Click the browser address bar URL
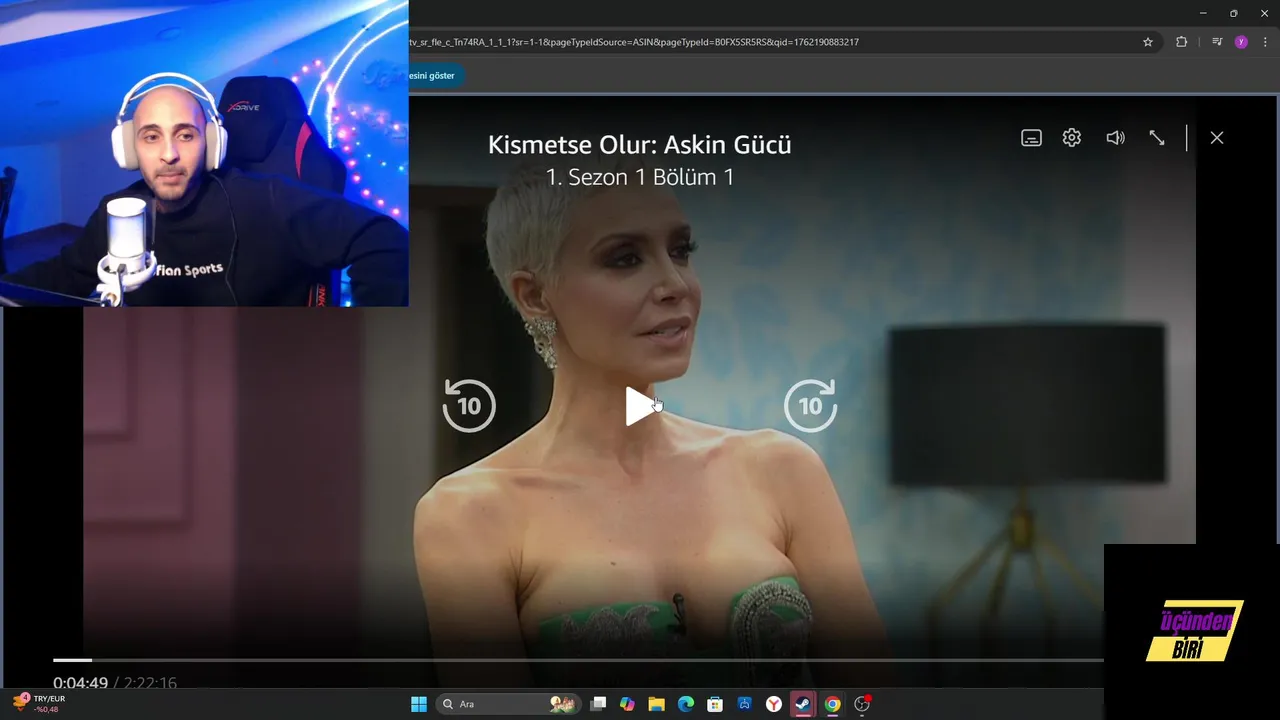This screenshot has width=1280, height=720. [634, 42]
